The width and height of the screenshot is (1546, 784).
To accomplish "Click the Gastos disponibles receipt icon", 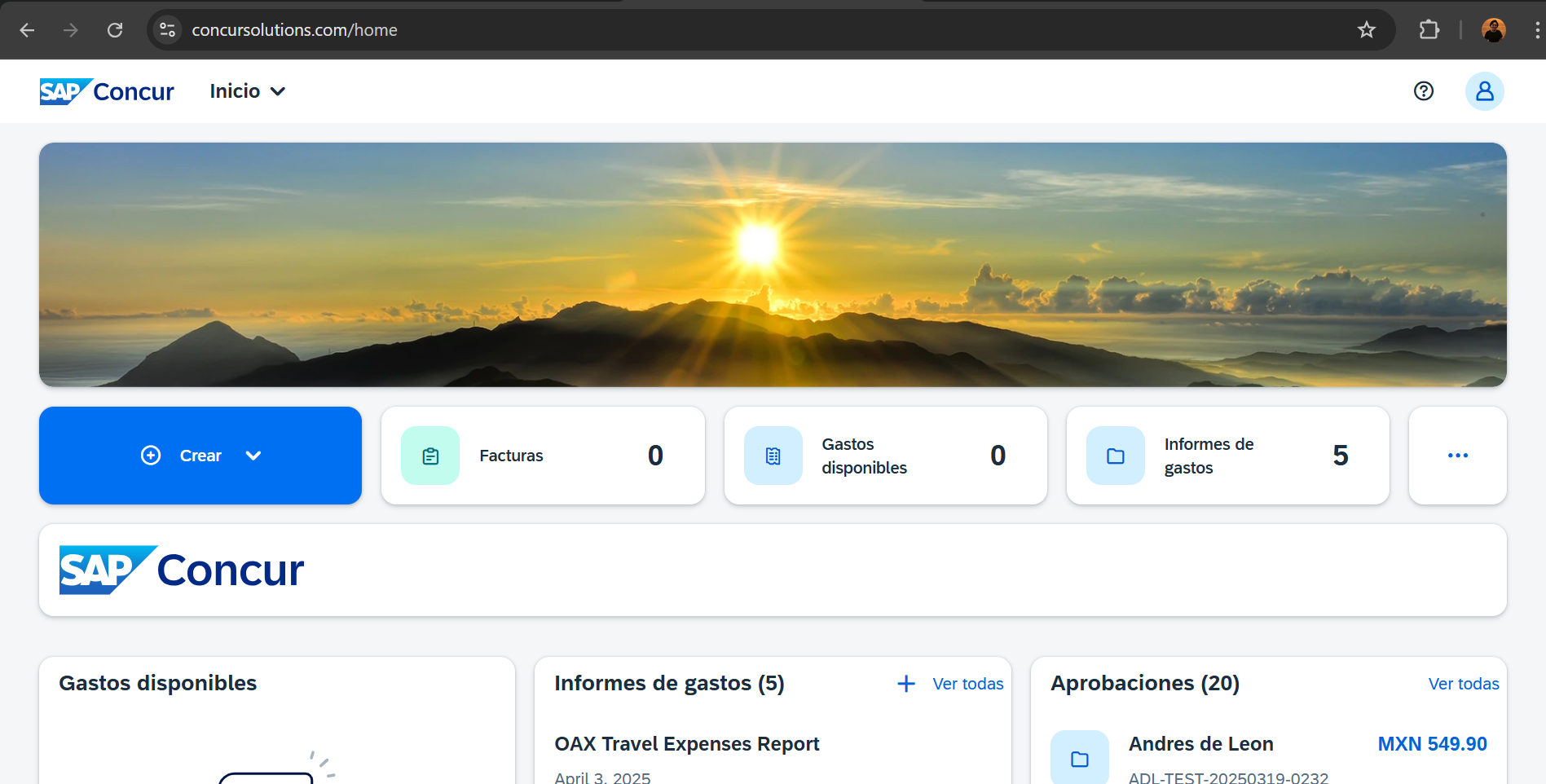I will click(773, 456).
